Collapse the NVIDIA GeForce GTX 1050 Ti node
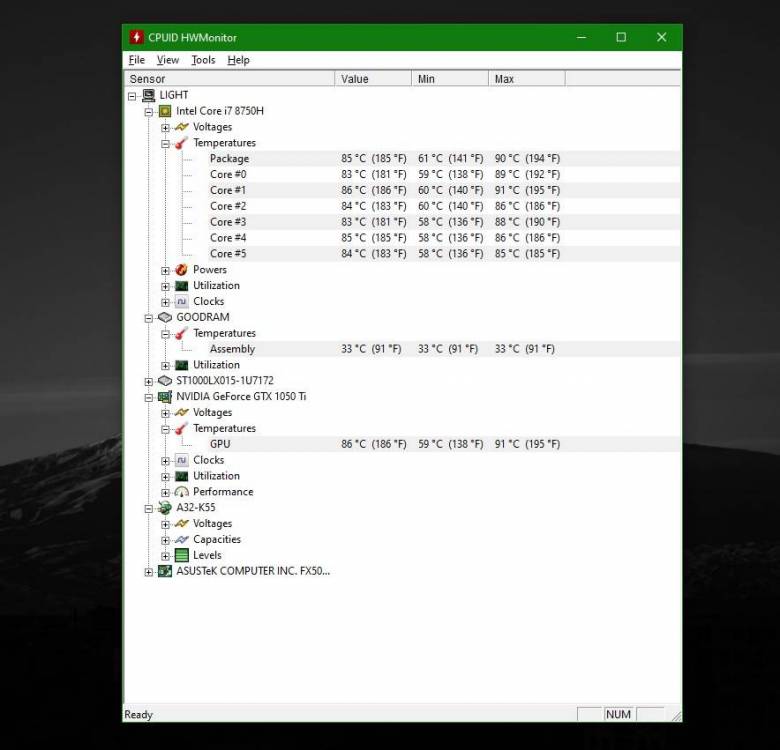Screen dimensions: 780x750 coord(149,397)
